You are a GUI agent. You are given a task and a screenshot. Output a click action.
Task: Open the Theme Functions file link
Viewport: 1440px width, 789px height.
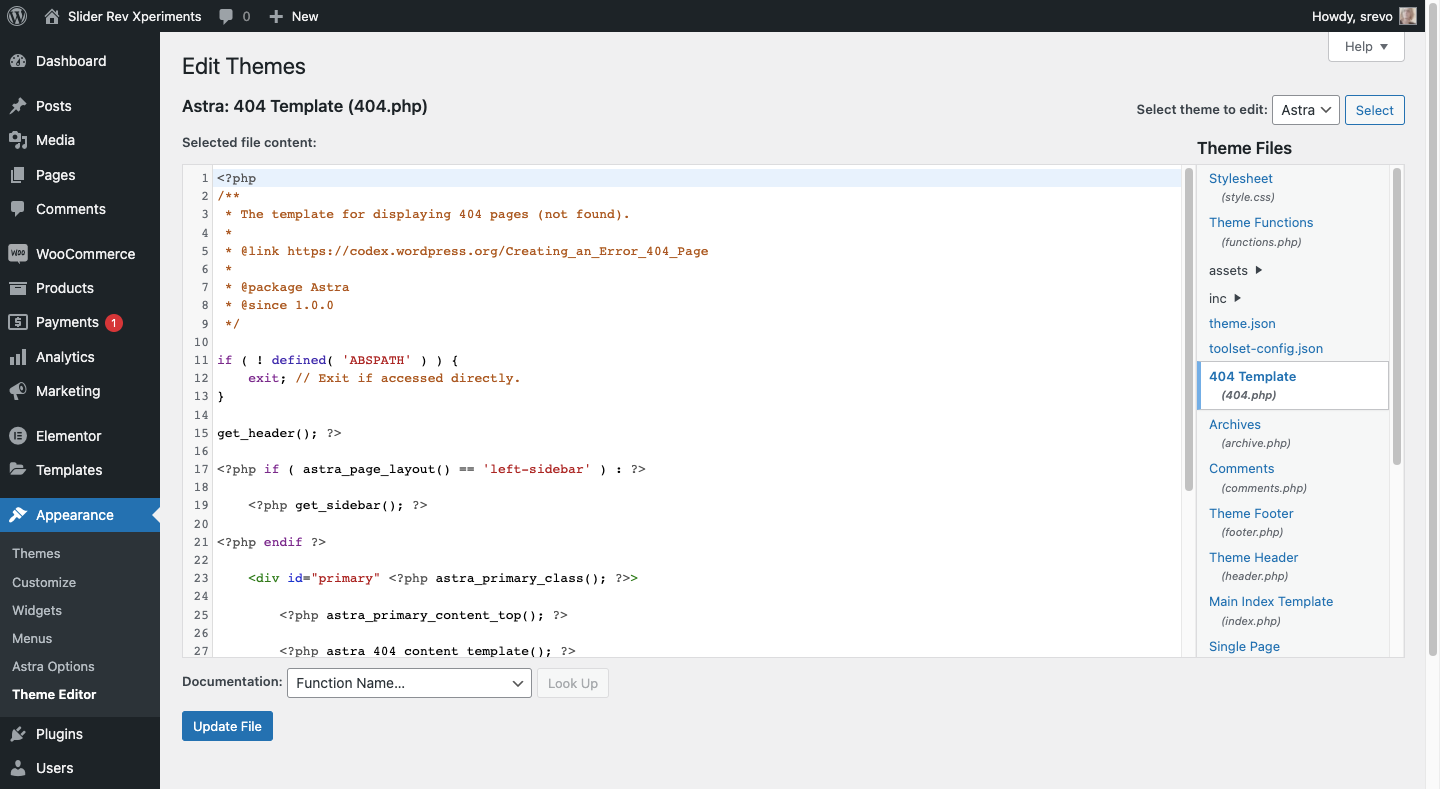(x=1261, y=222)
